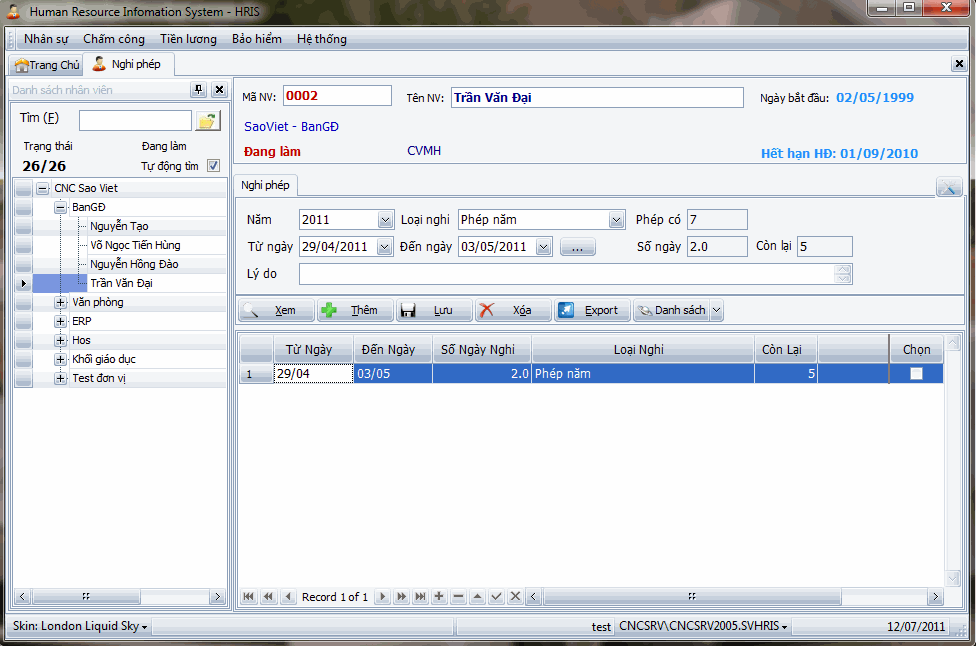Tick the Chọn checkbox in first row

(916, 374)
